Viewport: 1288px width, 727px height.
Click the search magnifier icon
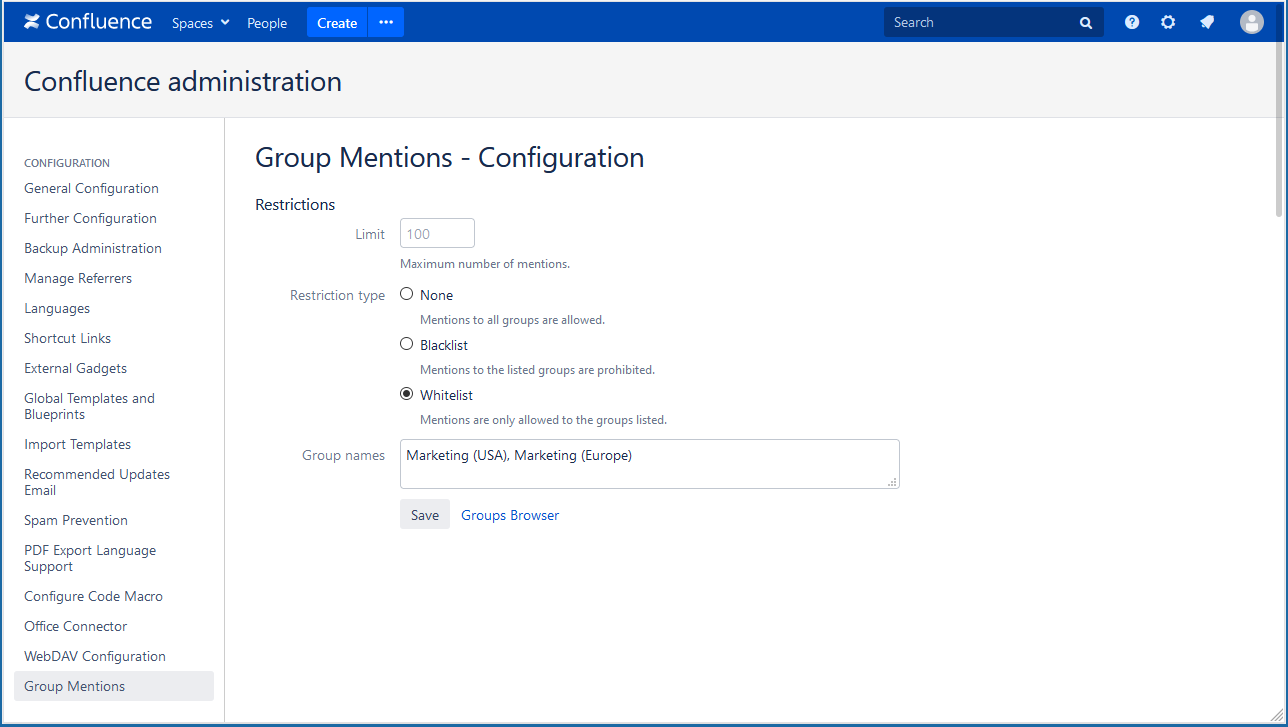(1086, 23)
